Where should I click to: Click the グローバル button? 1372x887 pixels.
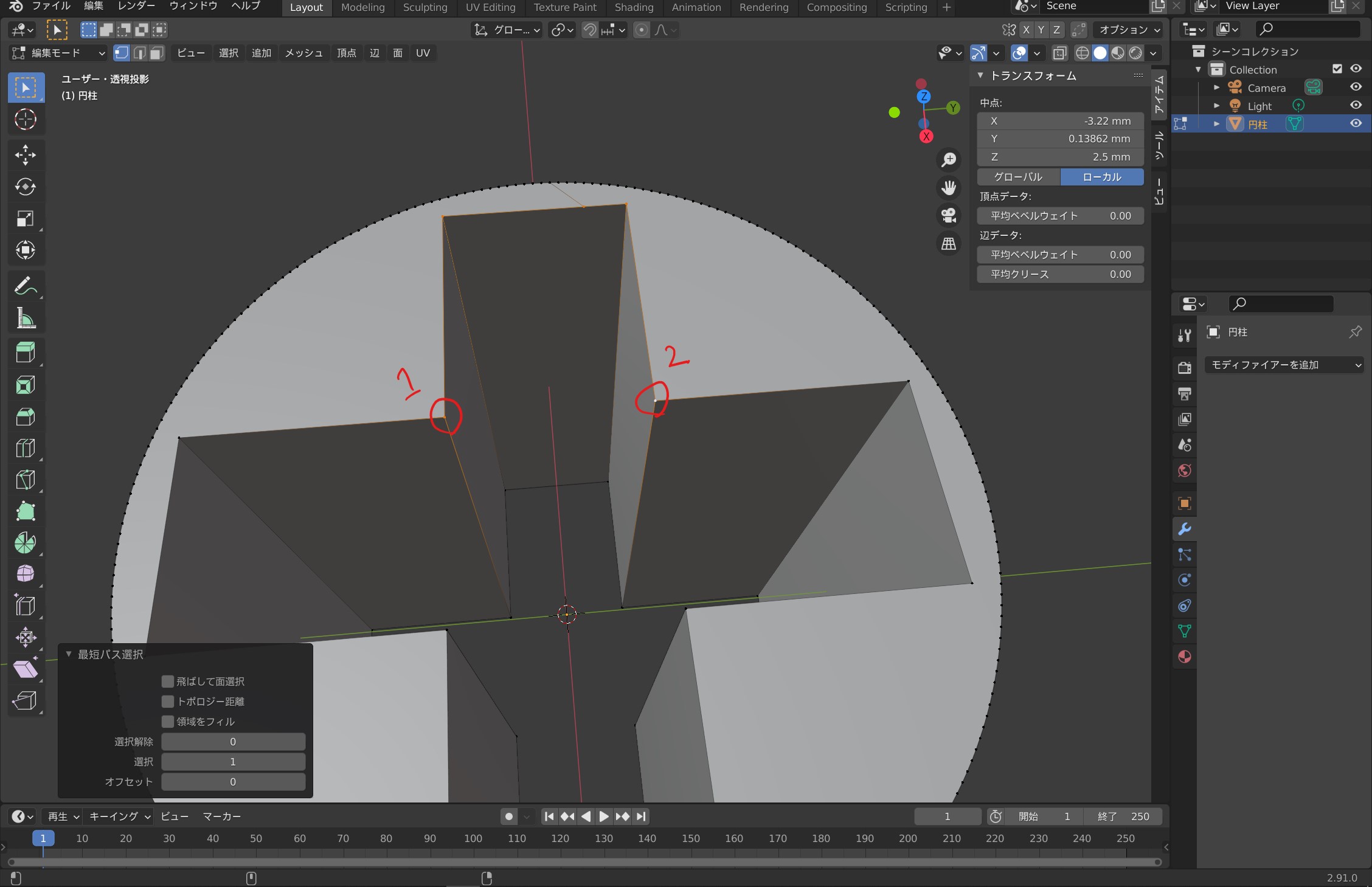[1018, 177]
